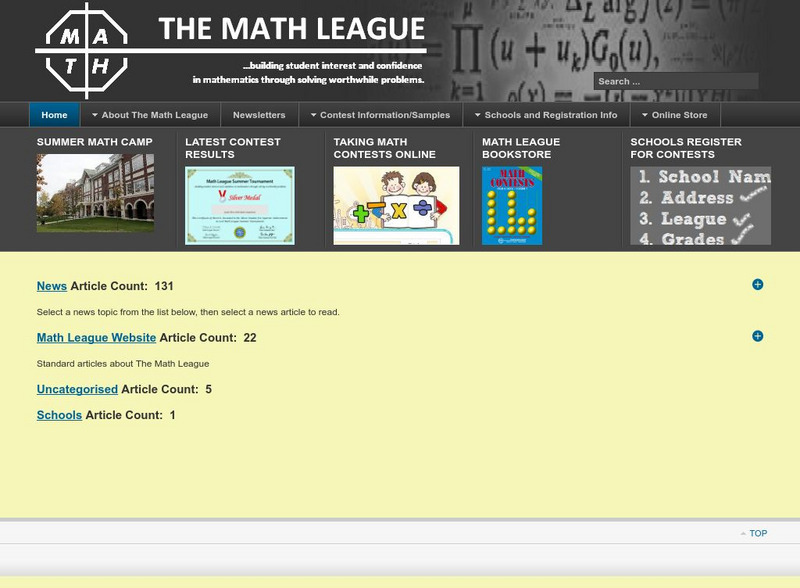Click the Math Contests book cover
The image size is (800, 588).
[512, 206]
